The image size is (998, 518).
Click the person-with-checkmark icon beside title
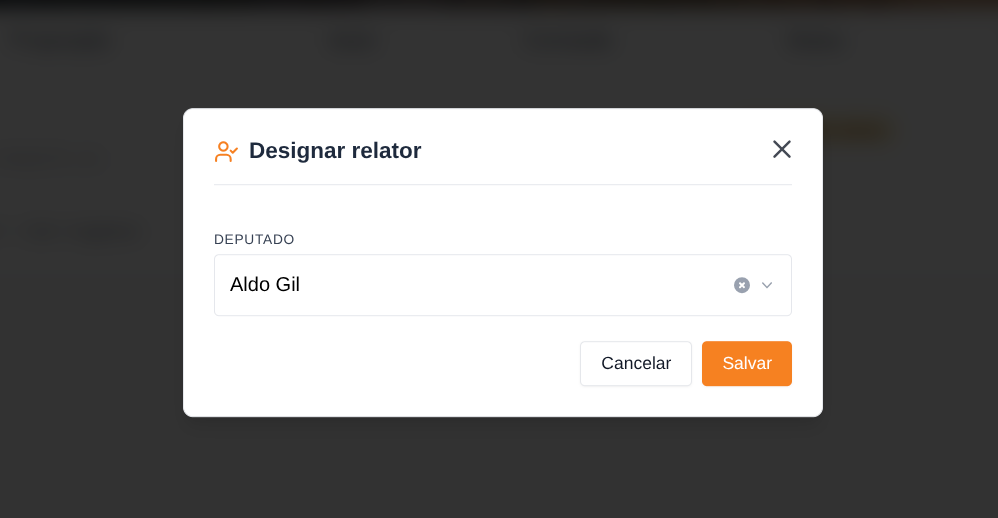pos(226,151)
